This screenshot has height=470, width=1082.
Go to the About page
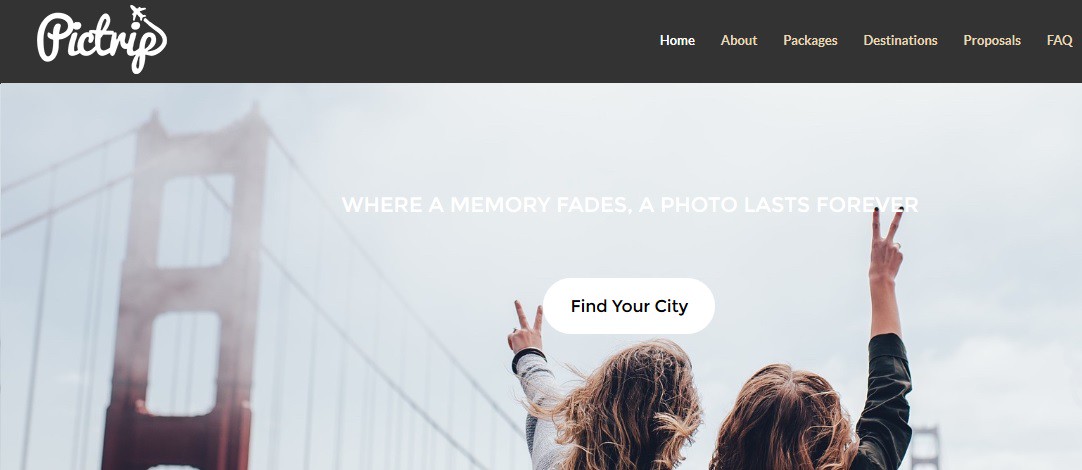tap(739, 41)
